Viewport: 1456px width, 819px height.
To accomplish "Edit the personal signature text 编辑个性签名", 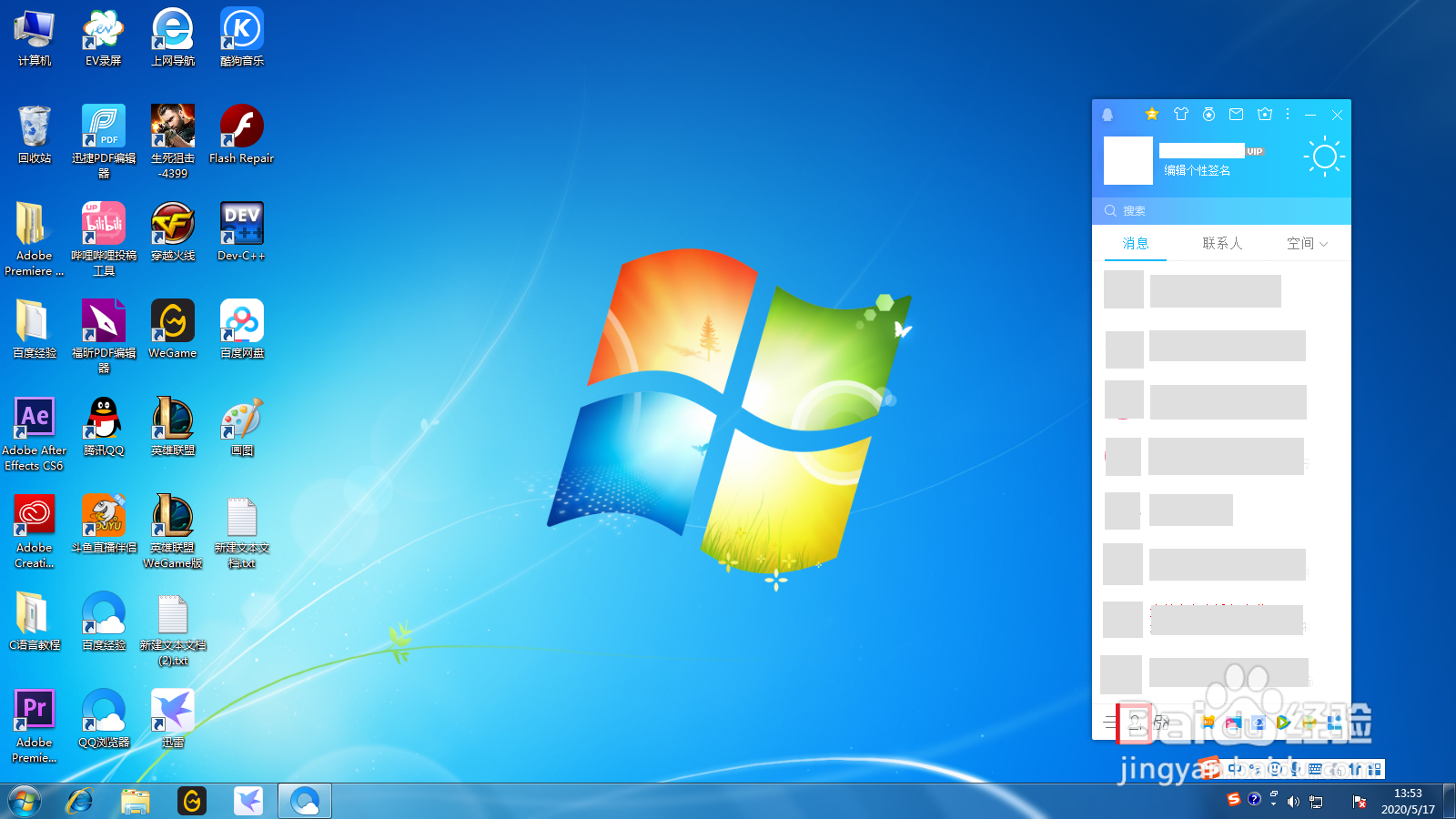I will [x=1198, y=171].
